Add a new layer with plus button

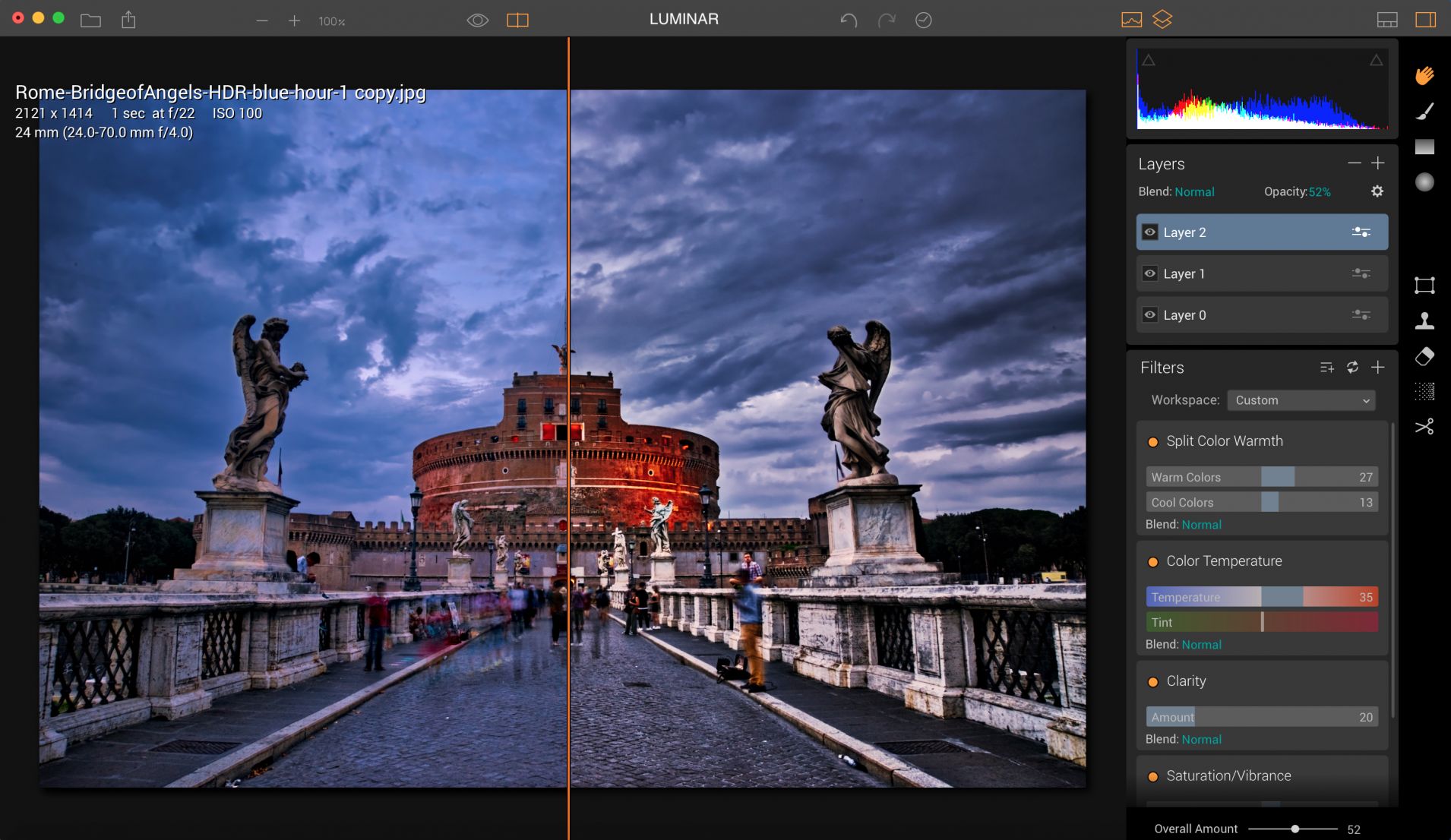tap(1377, 163)
